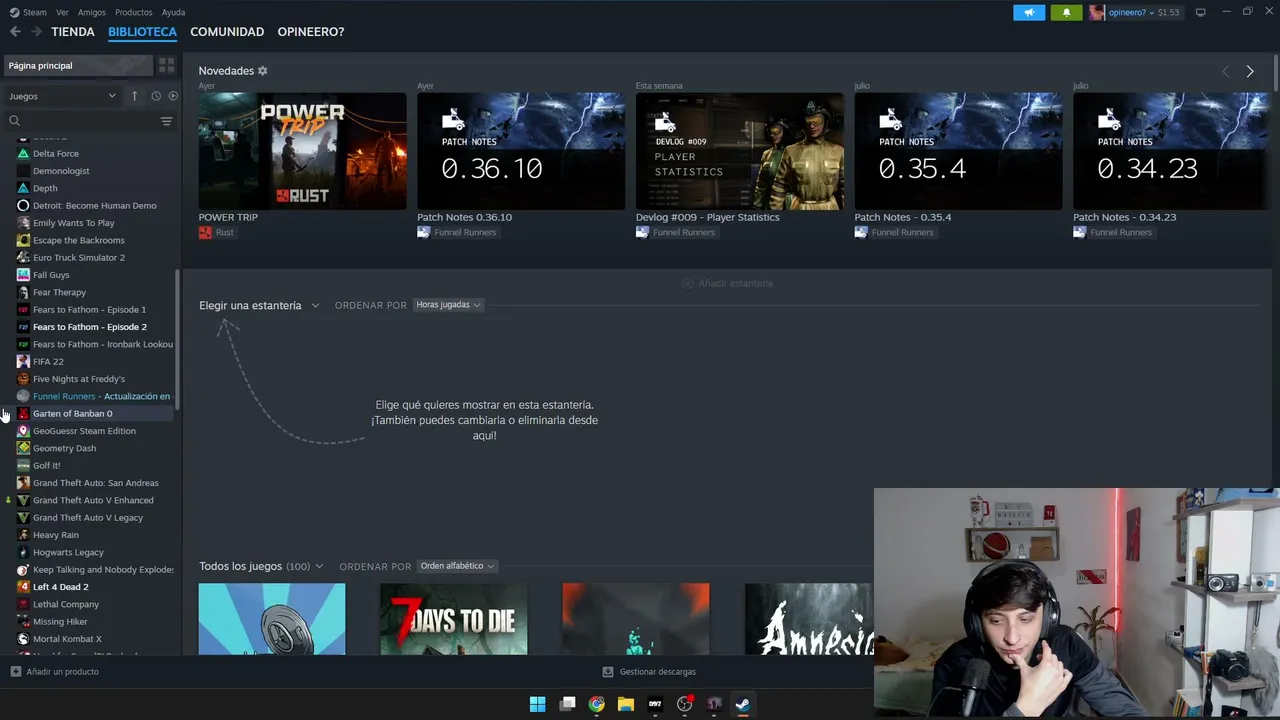Click the Geometry Dash game icon
The image size is (1280, 720).
[x=23, y=448]
